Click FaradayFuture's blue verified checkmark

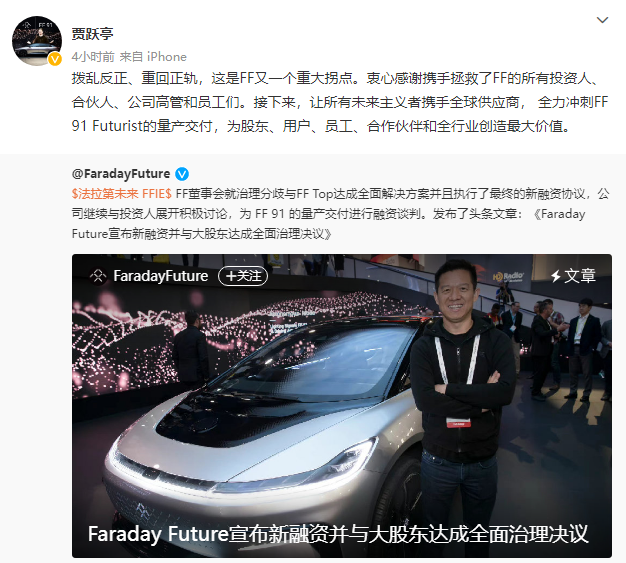click(x=182, y=174)
